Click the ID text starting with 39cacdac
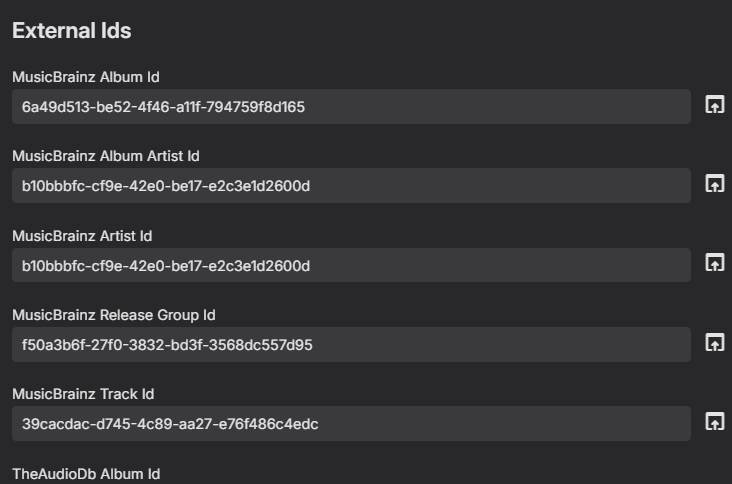 tap(170, 424)
